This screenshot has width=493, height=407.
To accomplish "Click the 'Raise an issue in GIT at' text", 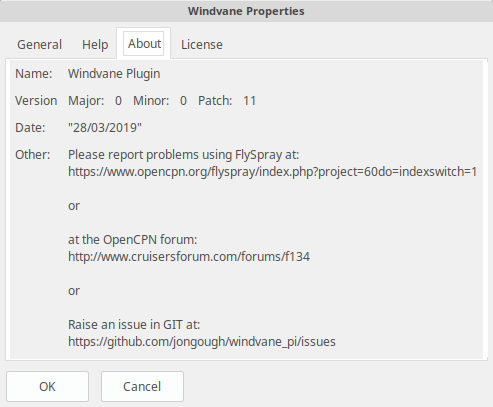I will [x=134, y=325].
